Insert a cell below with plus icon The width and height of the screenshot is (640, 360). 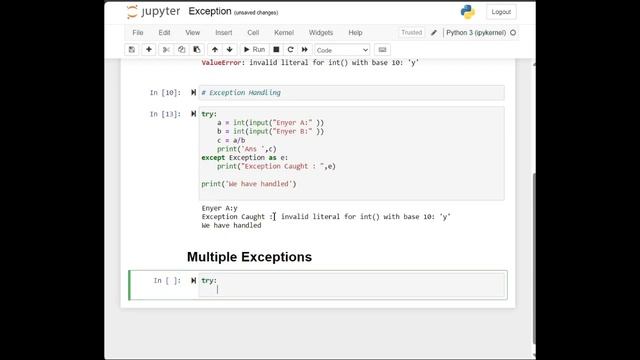pyautogui.click(x=149, y=50)
